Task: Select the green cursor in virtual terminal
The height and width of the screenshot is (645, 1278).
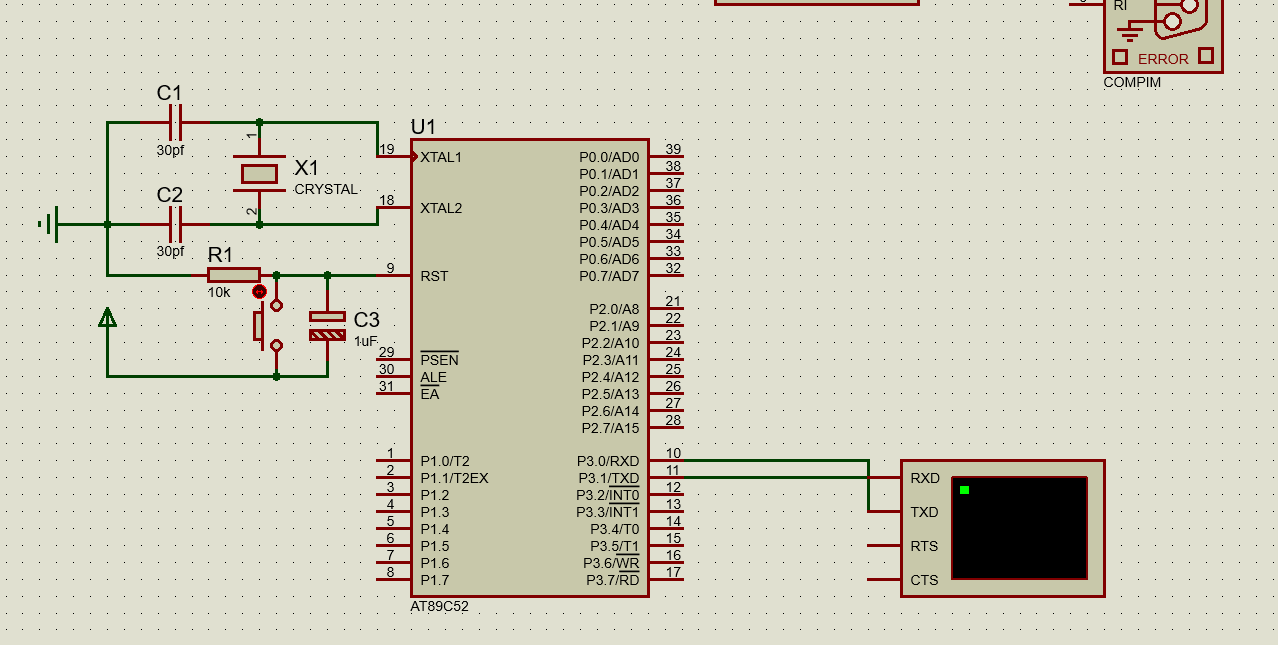Action: coord(964,490)
